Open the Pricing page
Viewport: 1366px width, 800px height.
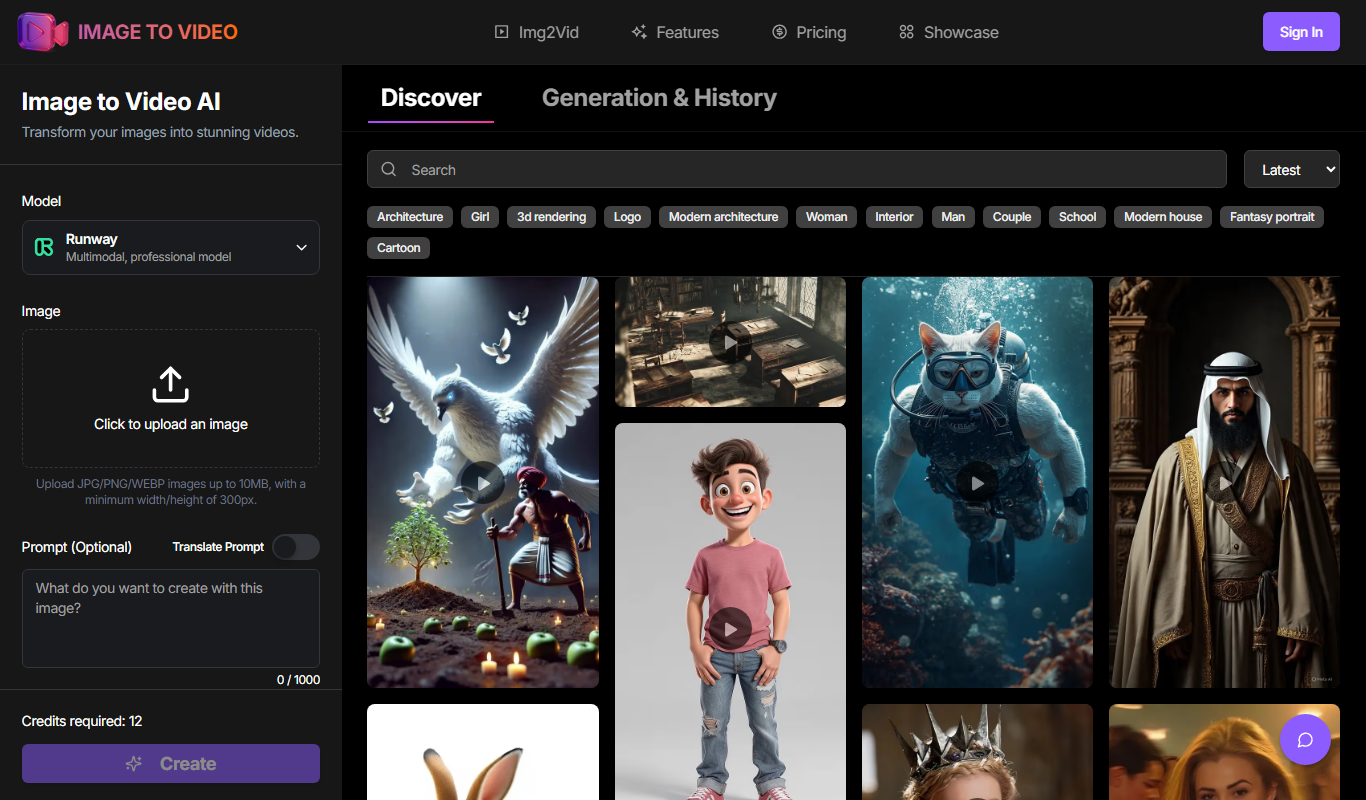[809, 32]
